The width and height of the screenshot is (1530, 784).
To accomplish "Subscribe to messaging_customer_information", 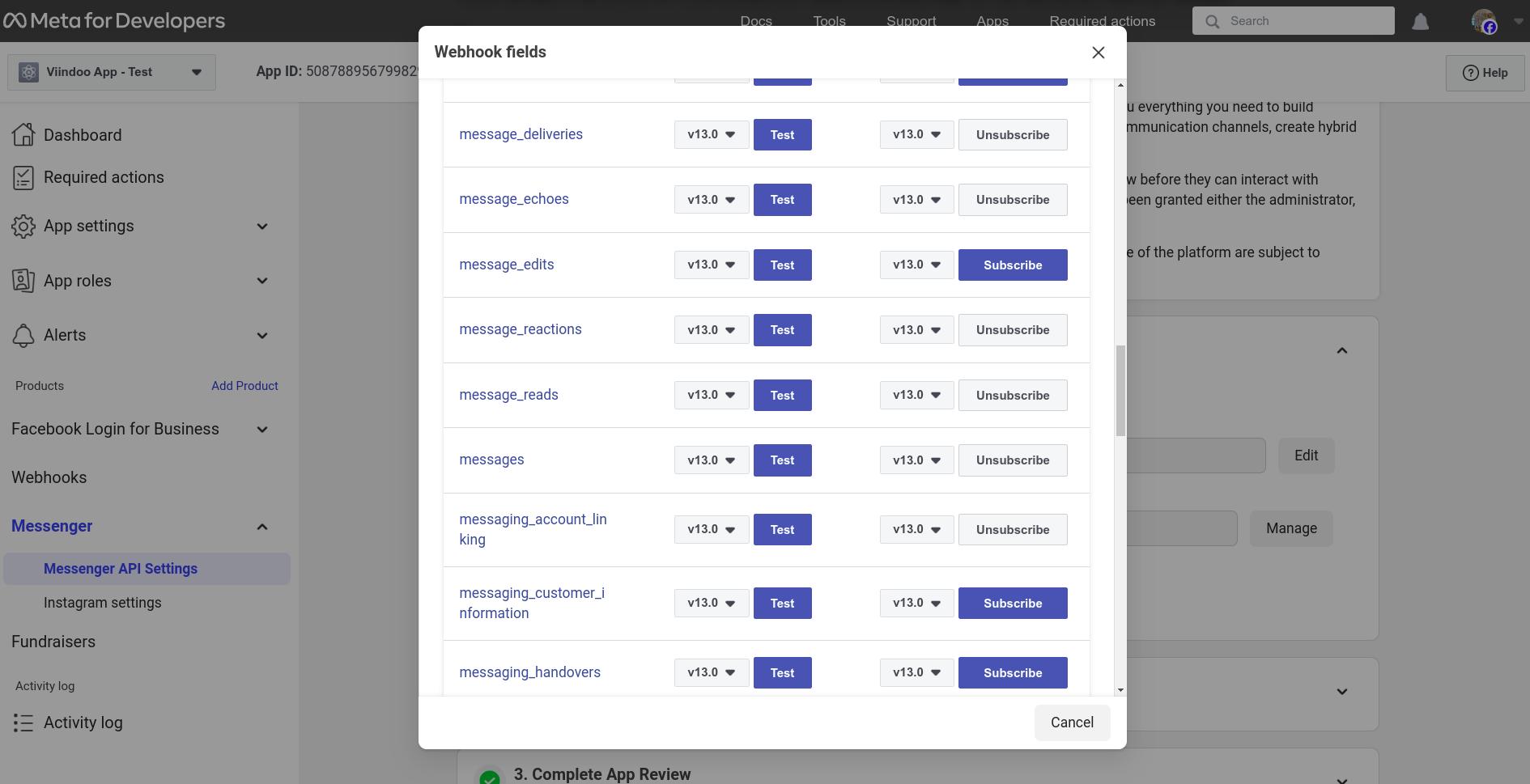I will point(1013,603).
